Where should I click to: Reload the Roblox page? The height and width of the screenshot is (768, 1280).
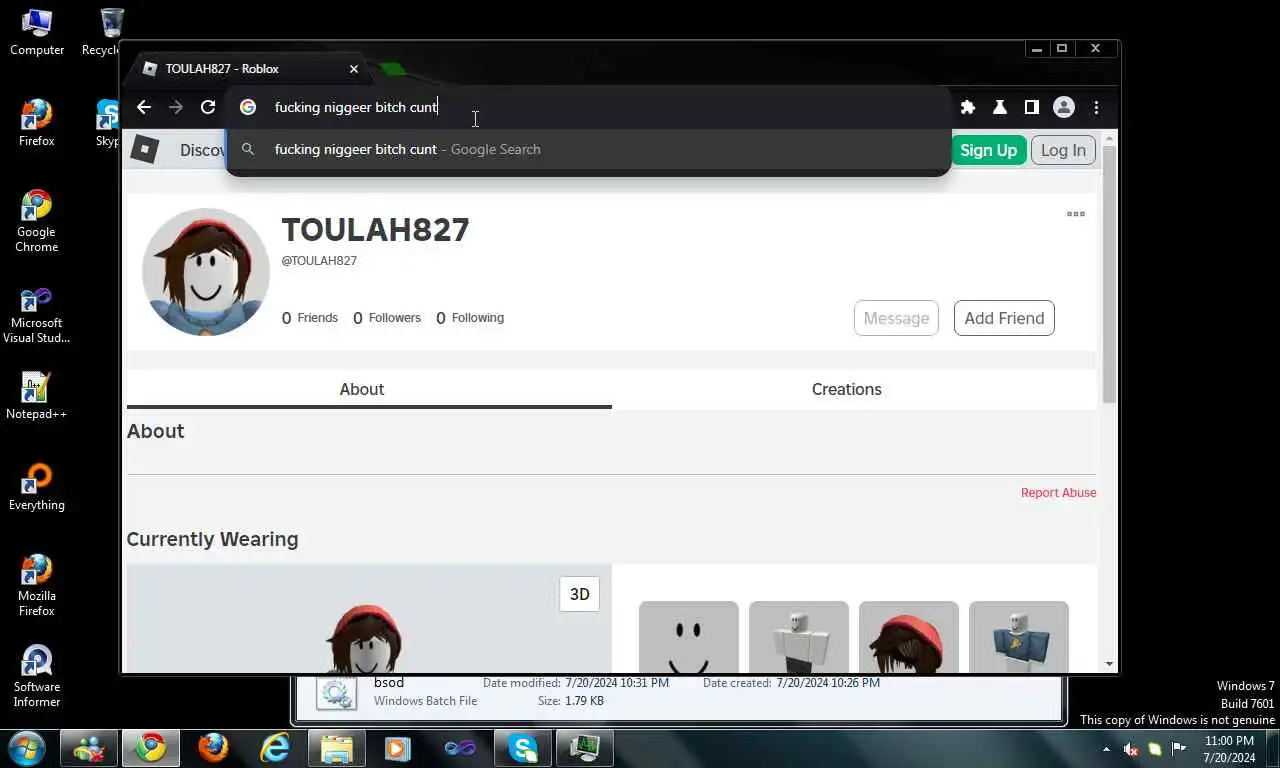pos(208,107)
